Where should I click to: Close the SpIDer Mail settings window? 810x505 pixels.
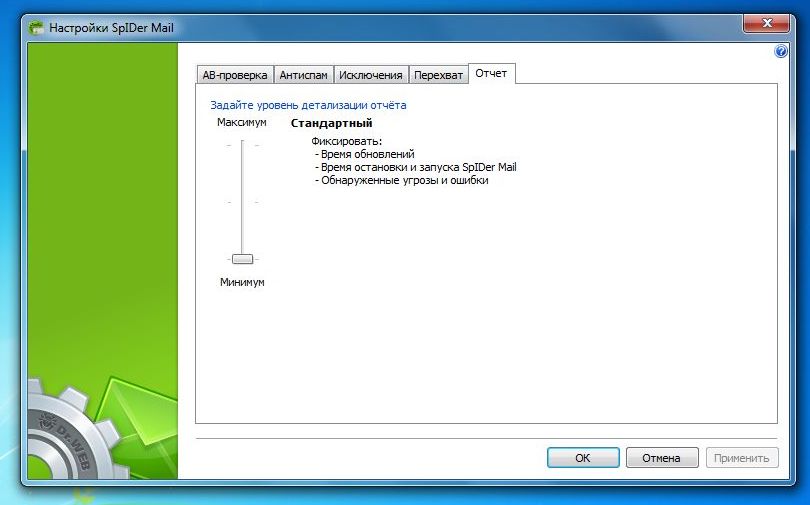[766, 23]
